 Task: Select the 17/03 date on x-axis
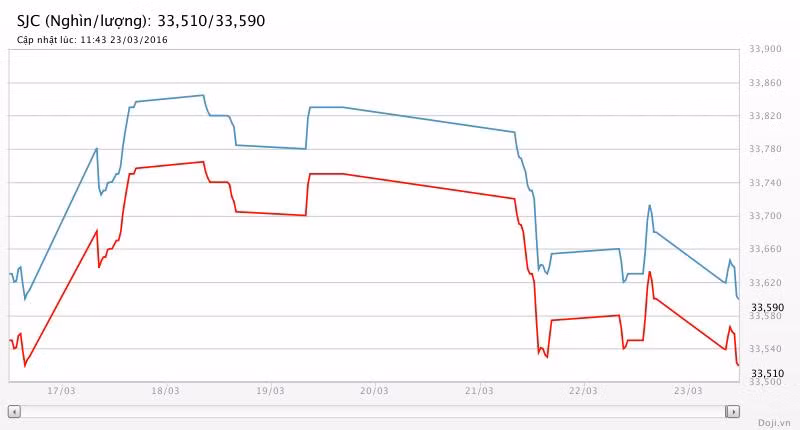tap(61, 391)
